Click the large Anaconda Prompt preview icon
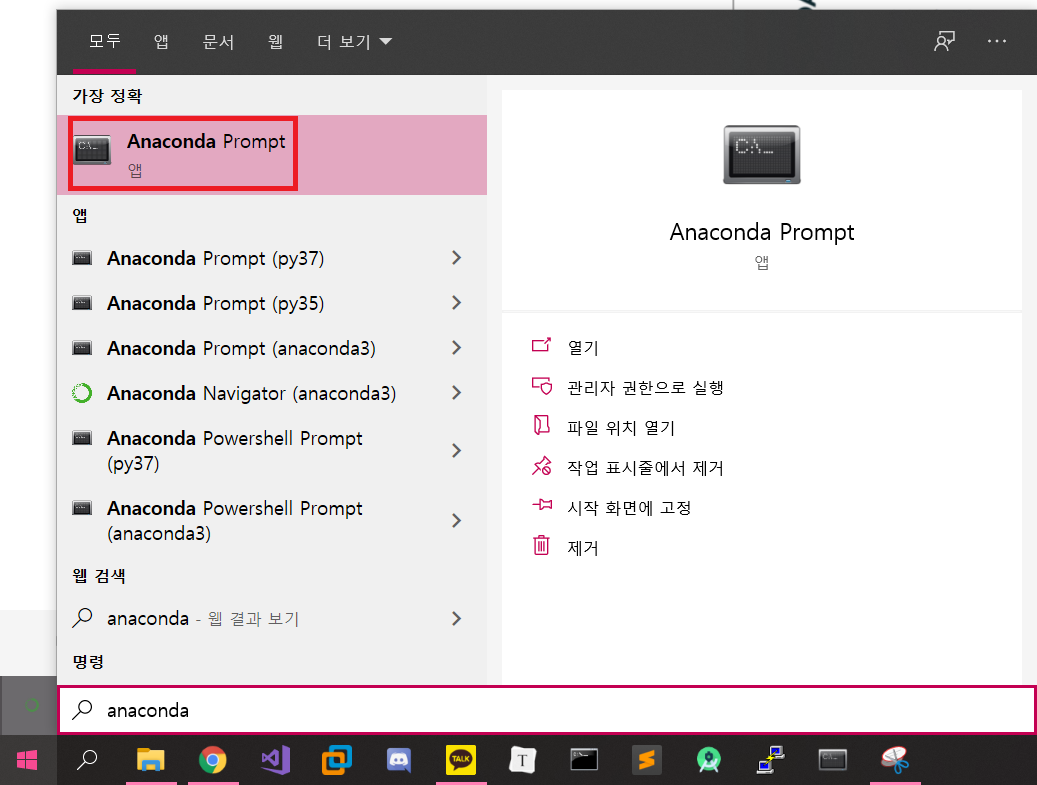 (x=762, y=155)
